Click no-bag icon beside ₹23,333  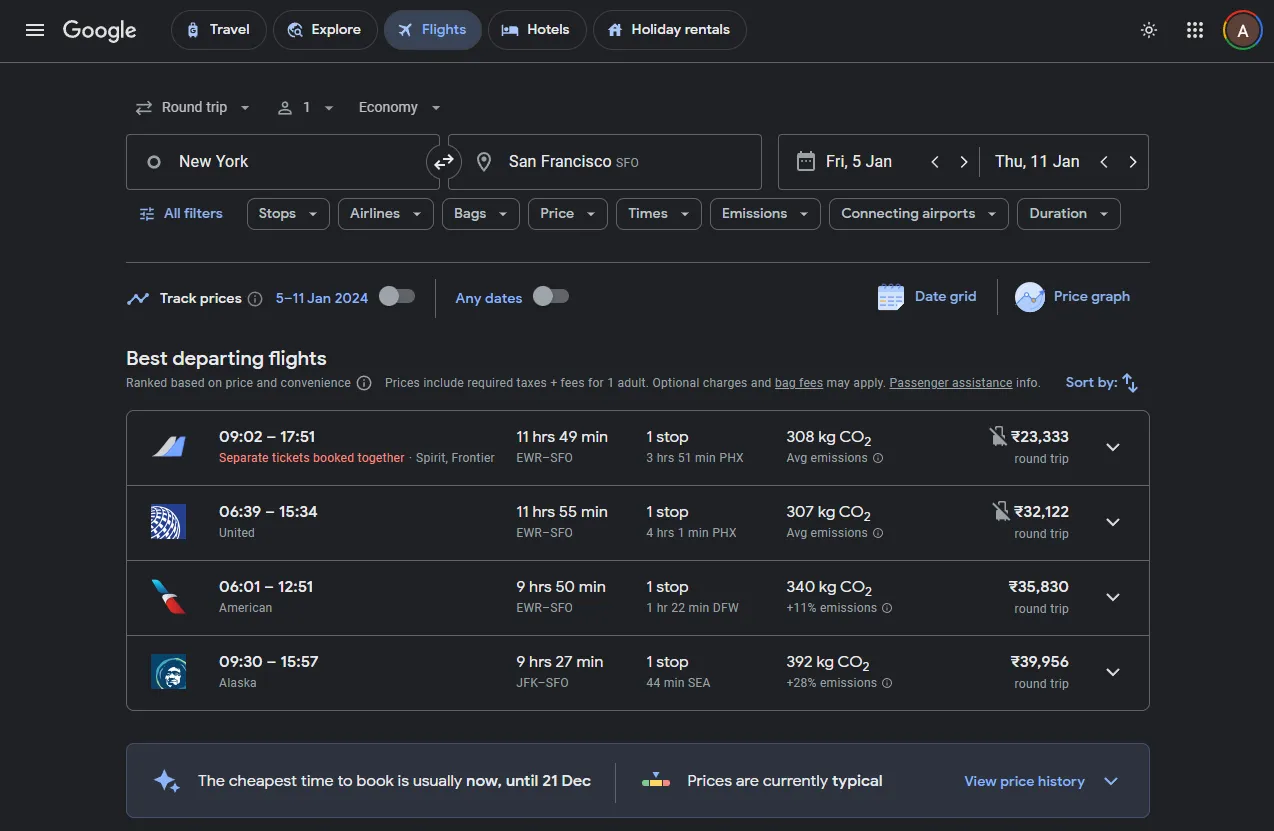[998, 436]
